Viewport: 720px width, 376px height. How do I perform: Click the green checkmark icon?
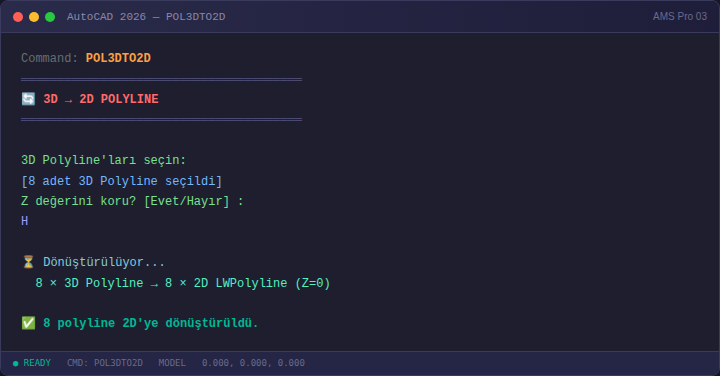pyautogui.click(x=28, y=323)
